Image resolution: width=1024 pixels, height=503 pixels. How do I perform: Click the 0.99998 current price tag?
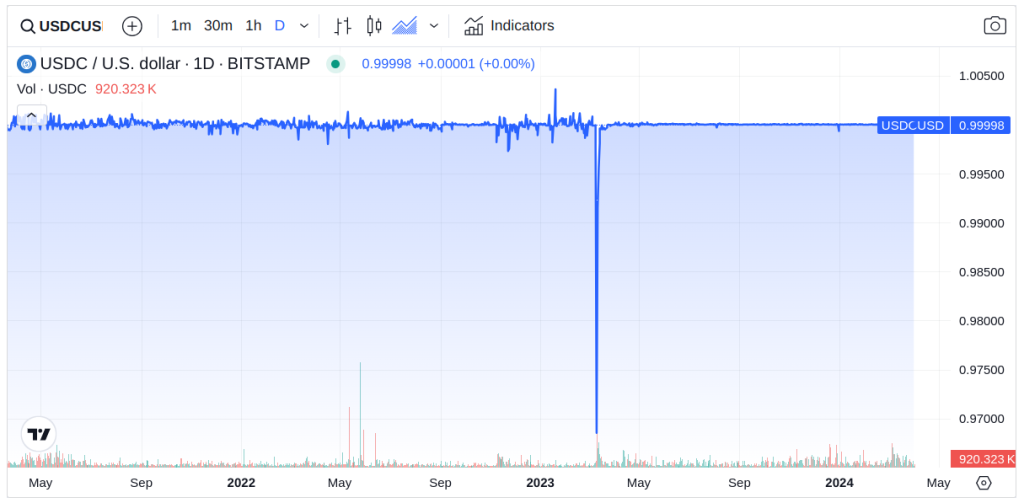(982, 125)
